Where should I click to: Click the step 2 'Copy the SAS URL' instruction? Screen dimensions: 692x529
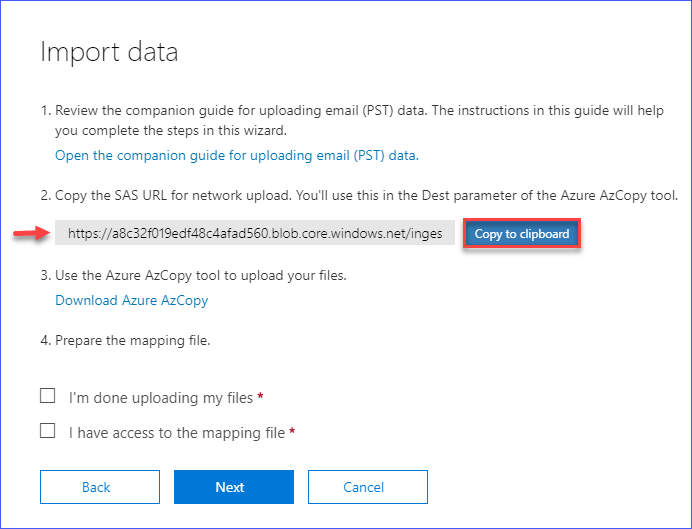[x=359, y=195]
